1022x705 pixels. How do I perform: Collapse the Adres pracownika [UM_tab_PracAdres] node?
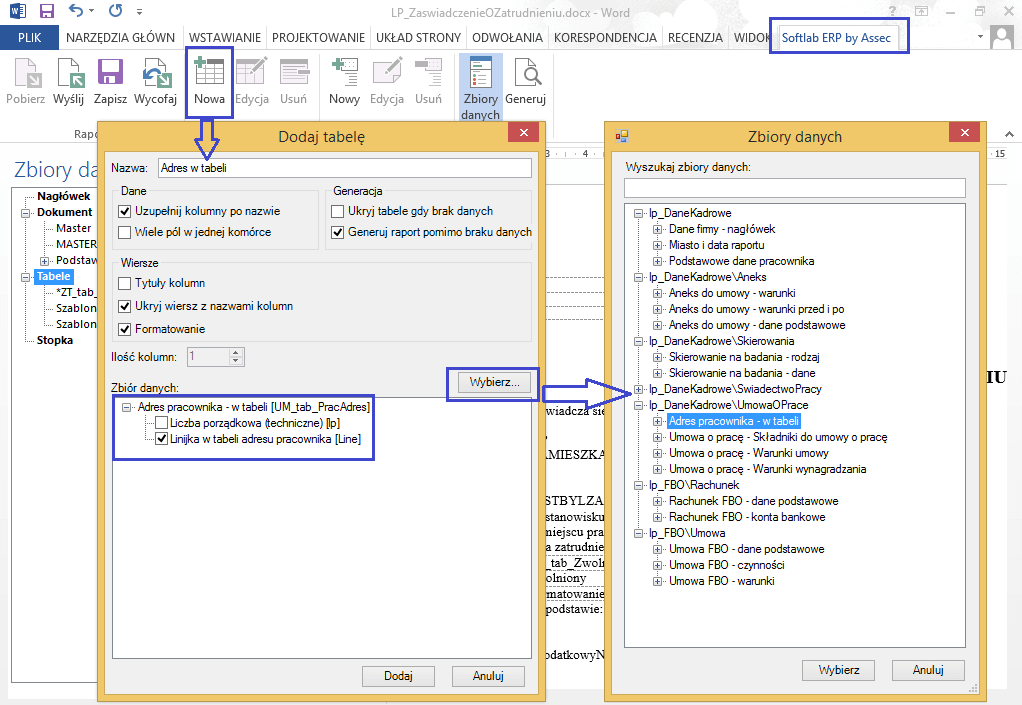126,407
